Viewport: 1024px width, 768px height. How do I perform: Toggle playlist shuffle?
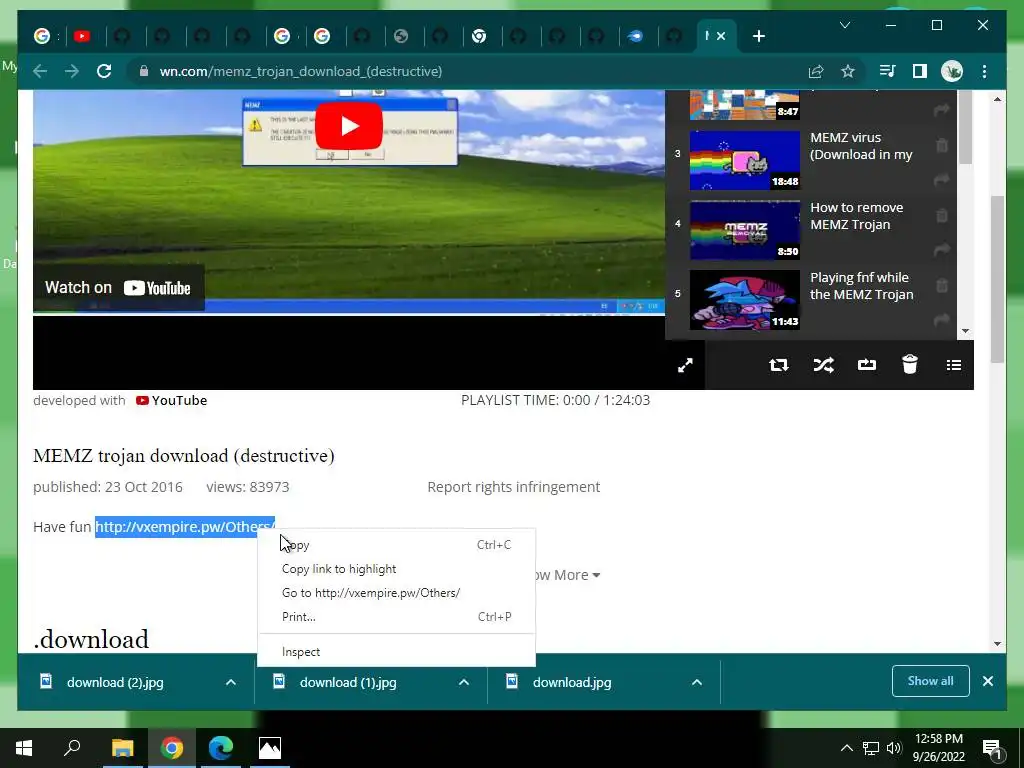click(x=823, y=365)
